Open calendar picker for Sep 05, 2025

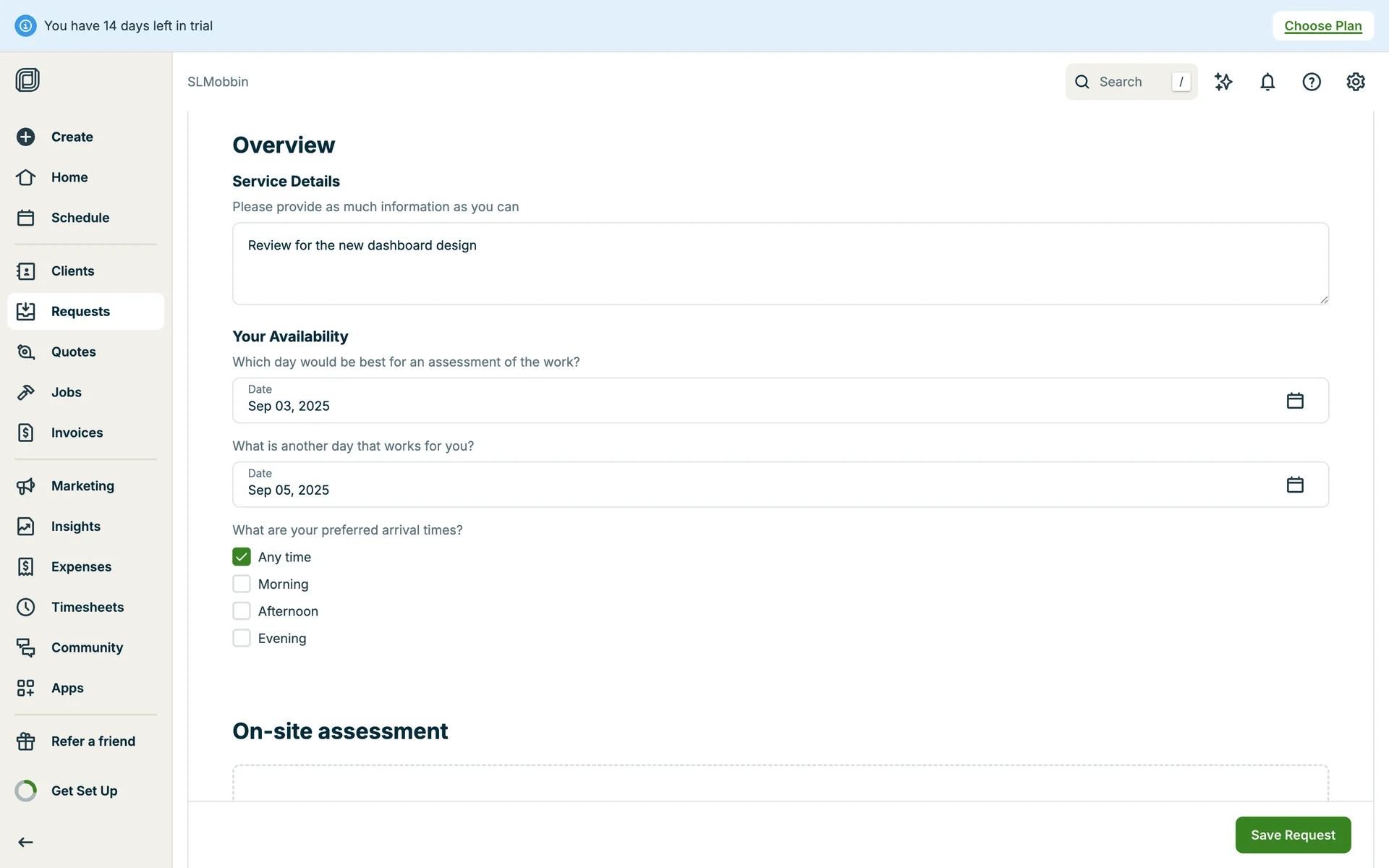tap(1295, 485)
